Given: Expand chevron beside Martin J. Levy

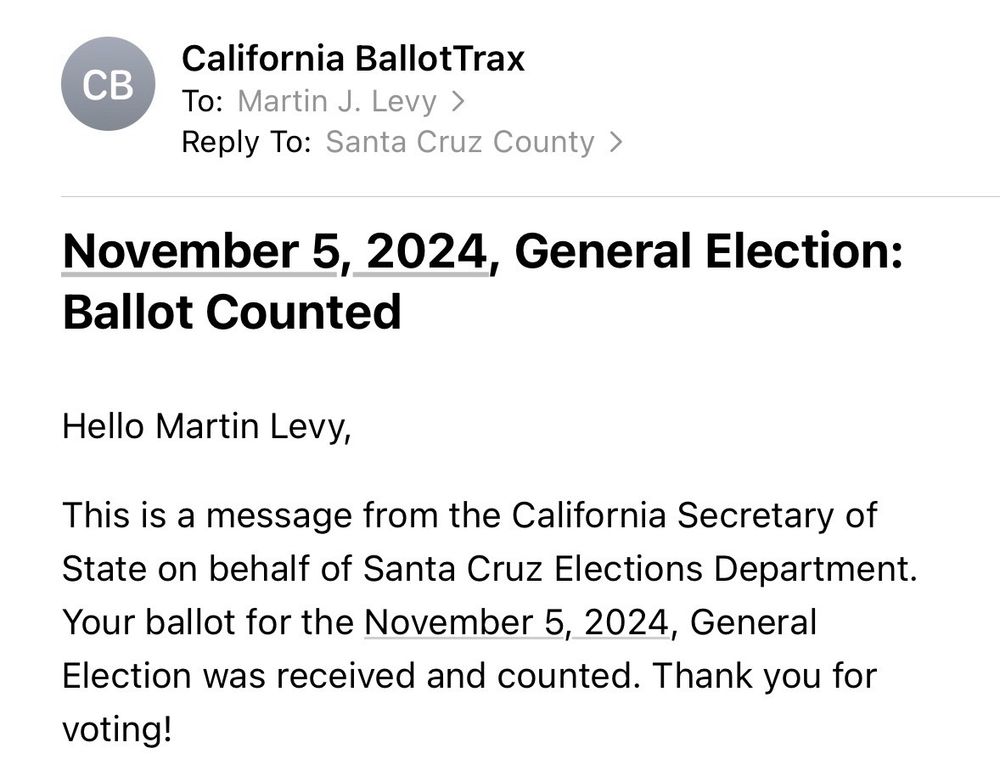Looking at the screenshot, I should [457, 101].
